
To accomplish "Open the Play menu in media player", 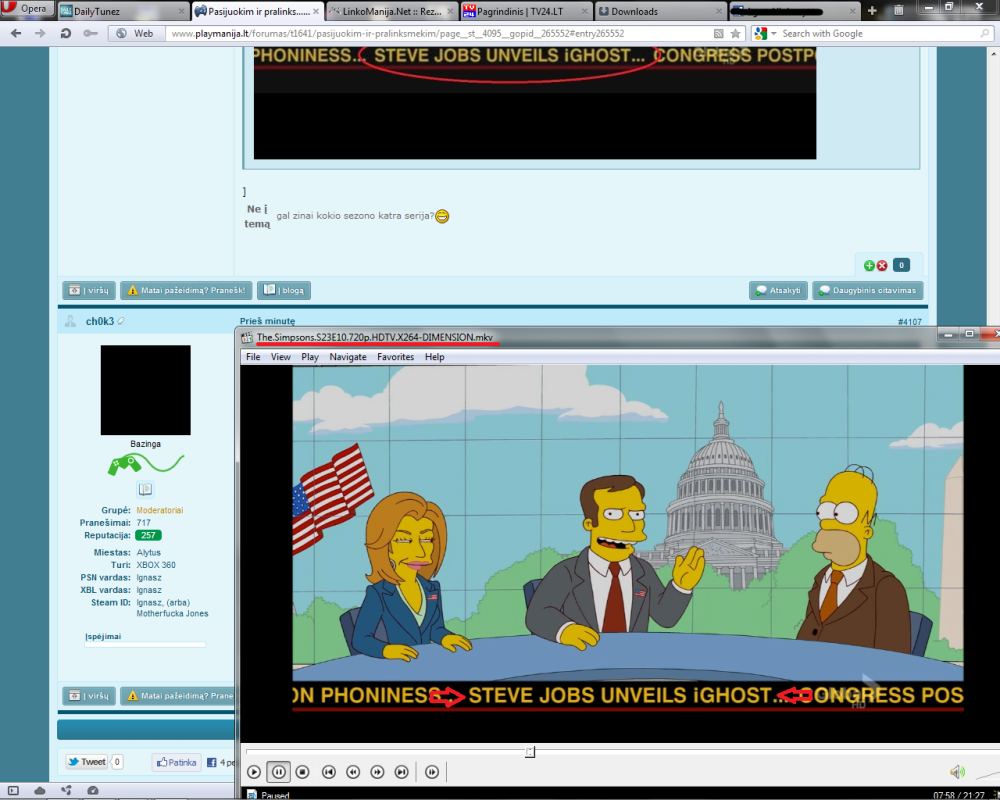I will 310,357.
